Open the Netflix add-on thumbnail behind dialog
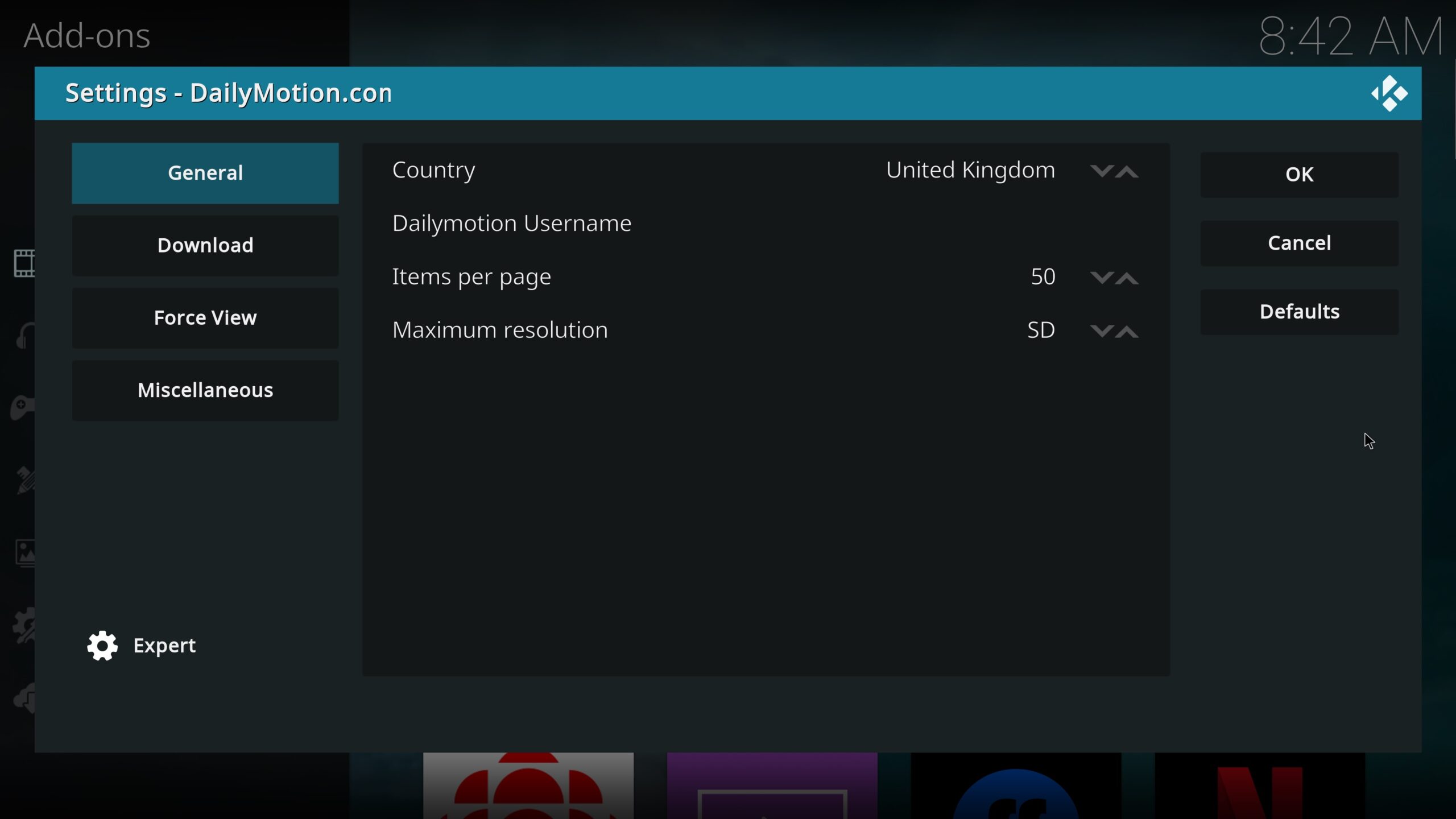Image resolution: width=1456 pixels, height=819 pixels. [1260, 785]
